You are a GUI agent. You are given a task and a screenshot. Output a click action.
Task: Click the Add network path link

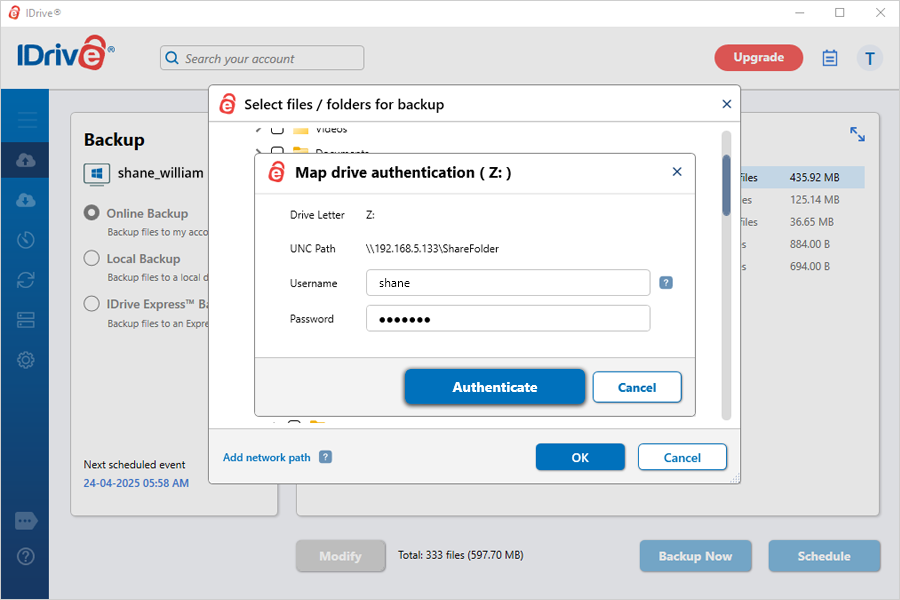coord(267,457)
